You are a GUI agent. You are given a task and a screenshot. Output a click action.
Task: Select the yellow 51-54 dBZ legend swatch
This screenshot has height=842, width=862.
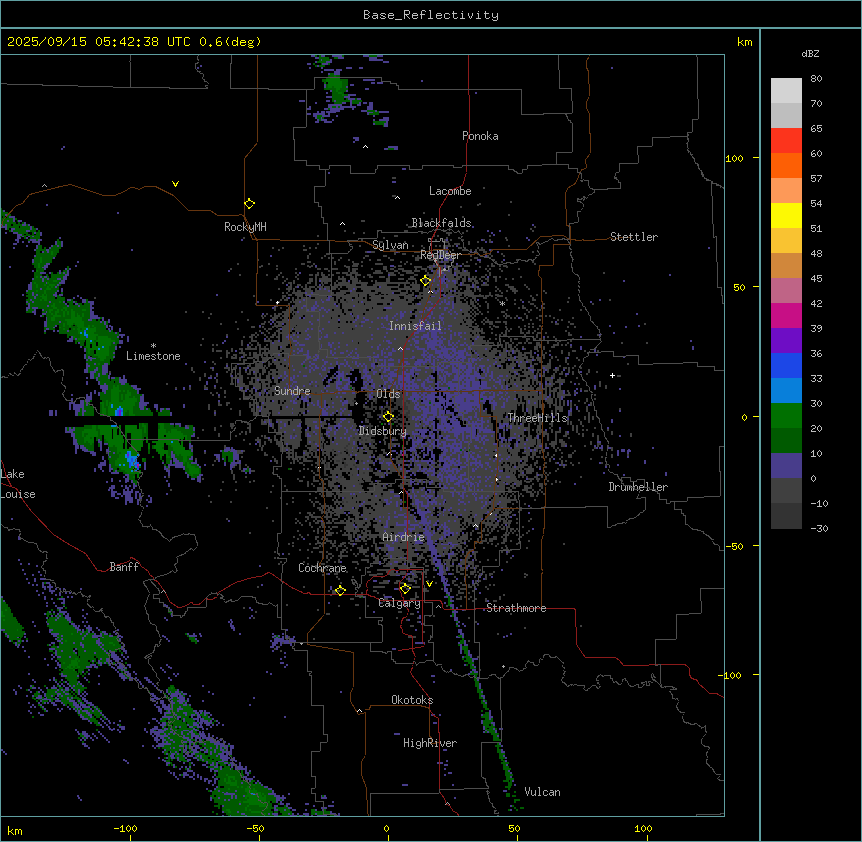pos(786,215)
